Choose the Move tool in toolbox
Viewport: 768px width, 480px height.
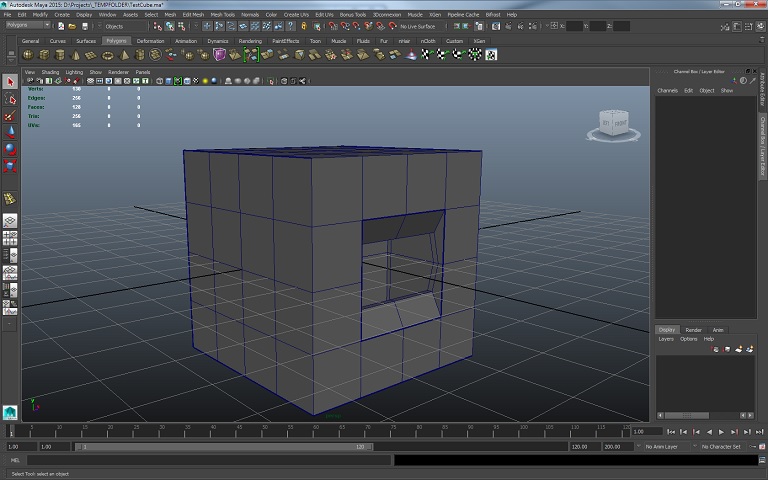[x=10, y=132]
